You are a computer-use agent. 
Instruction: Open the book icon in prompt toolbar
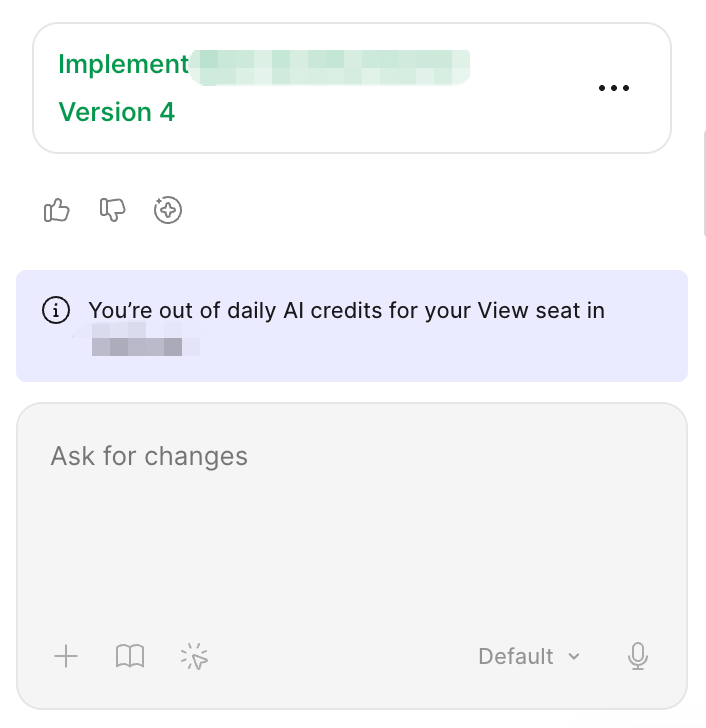click(130, 656)
